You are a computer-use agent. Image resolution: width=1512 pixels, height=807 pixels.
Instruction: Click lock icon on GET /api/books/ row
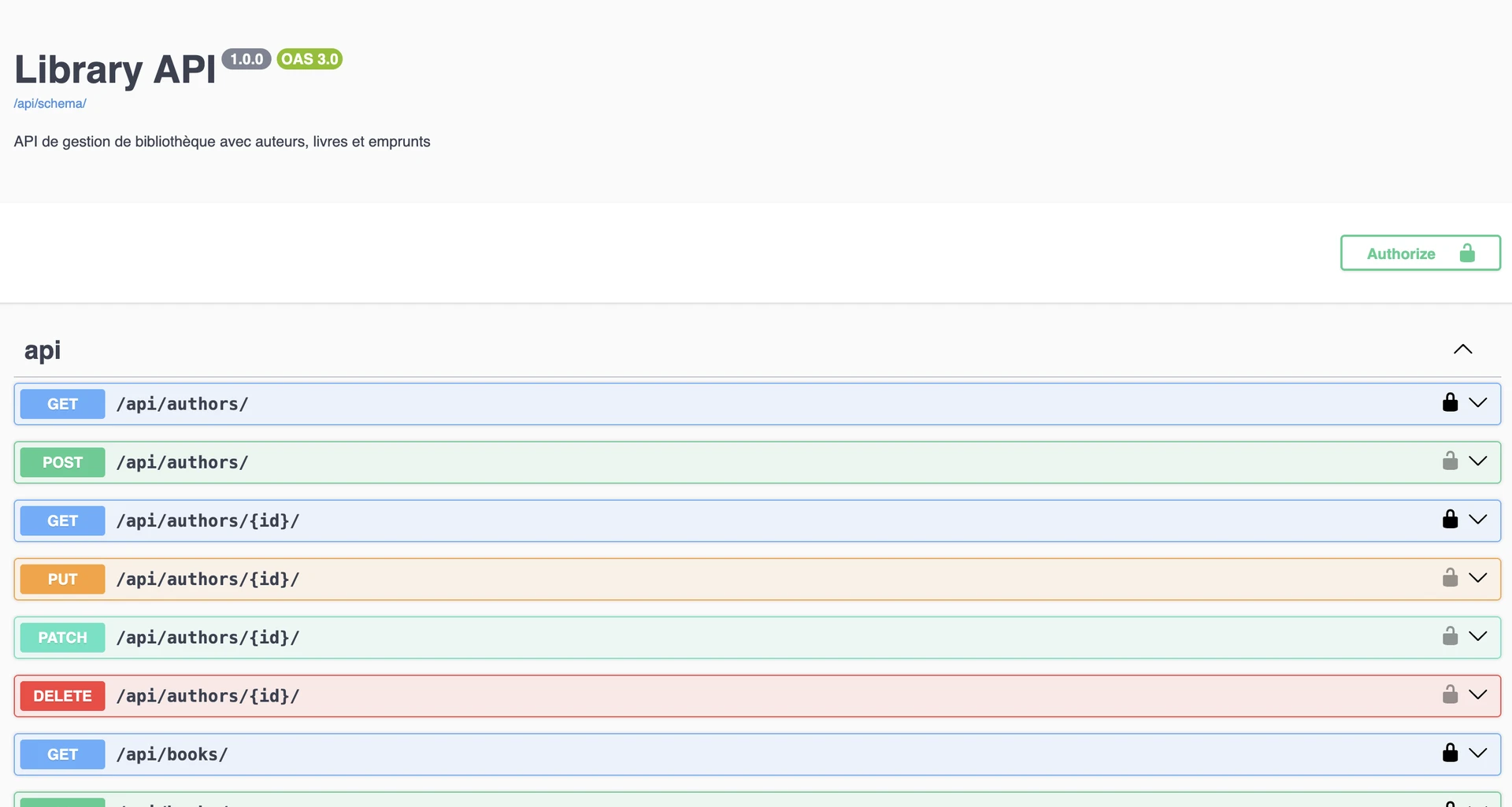click(1450, 753)
